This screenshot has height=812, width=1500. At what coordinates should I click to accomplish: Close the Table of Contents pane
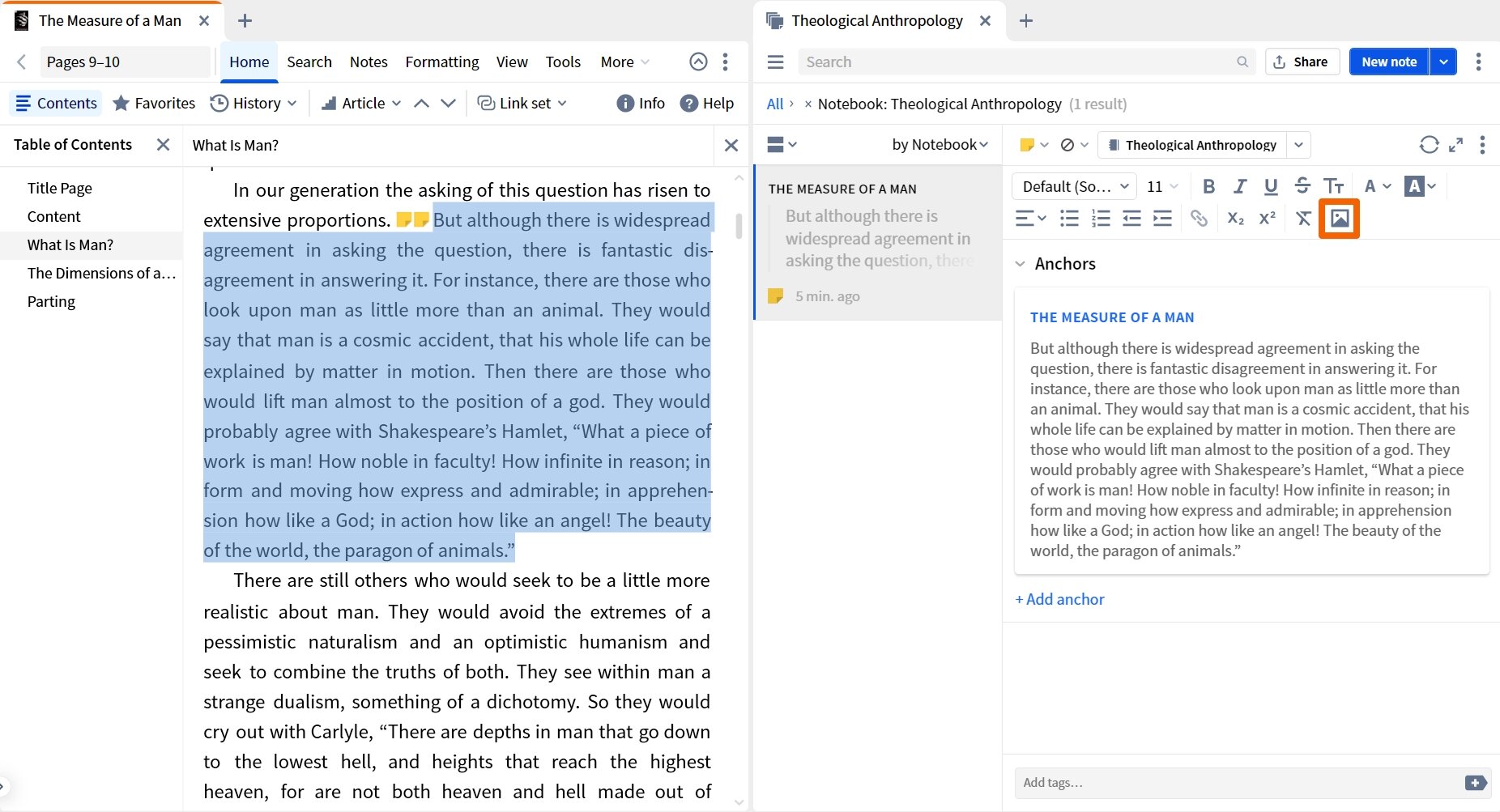click(163, 144)
